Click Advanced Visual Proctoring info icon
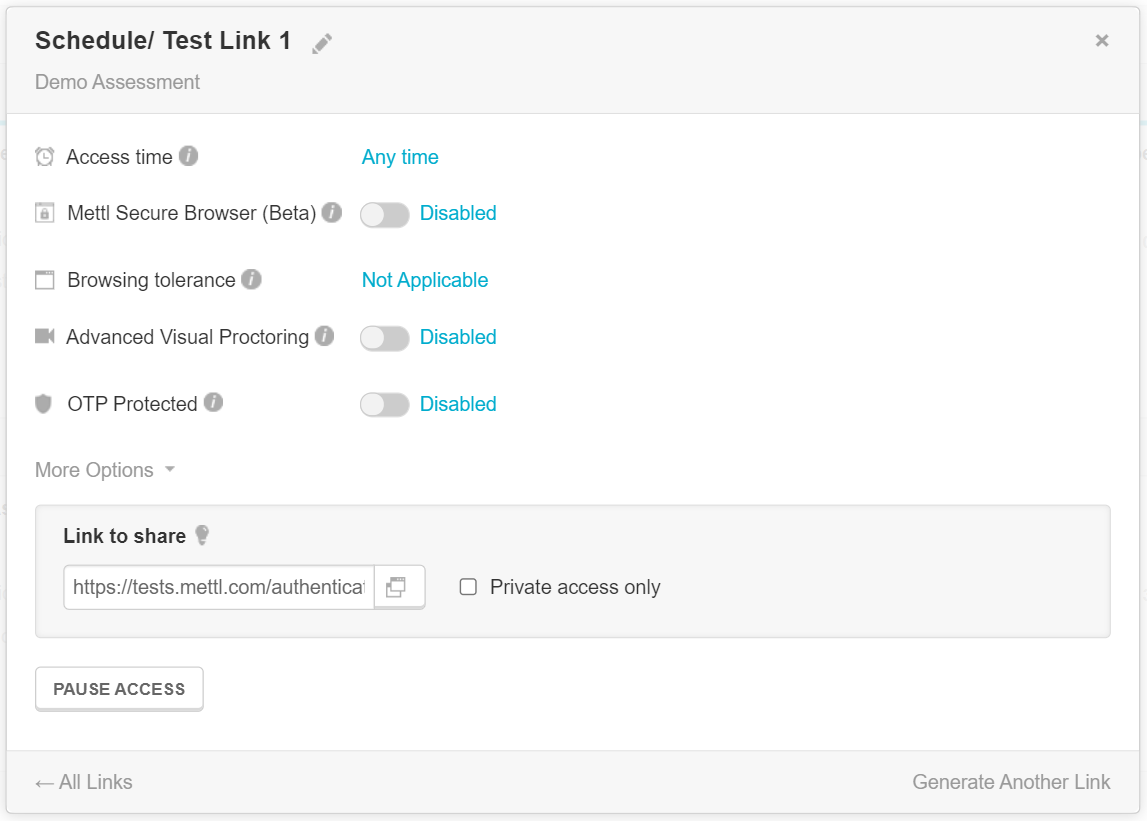 (324, 336)
